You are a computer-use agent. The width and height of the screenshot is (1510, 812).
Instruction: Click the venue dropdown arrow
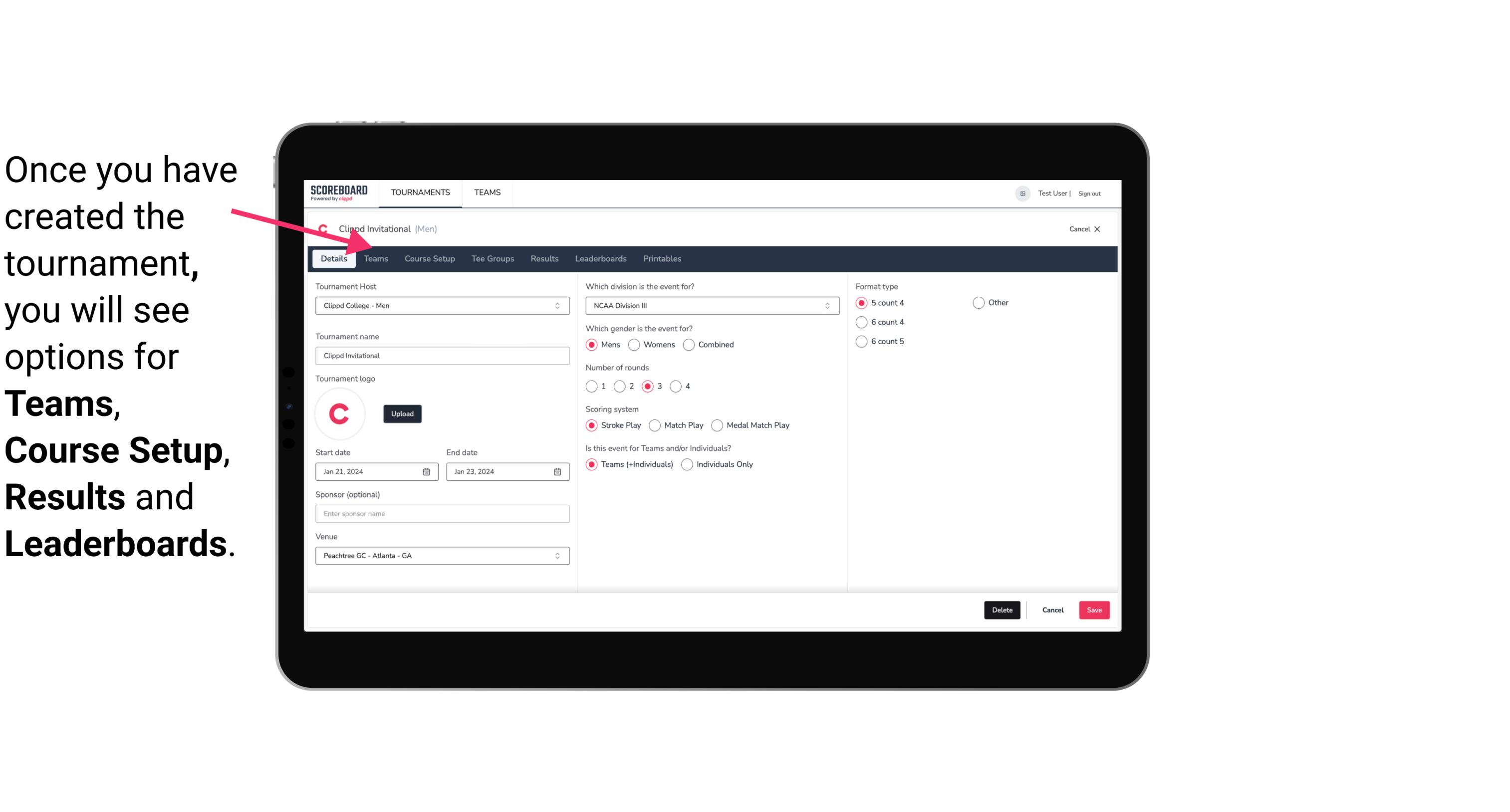pyautogui.click(x=558, y=555)
